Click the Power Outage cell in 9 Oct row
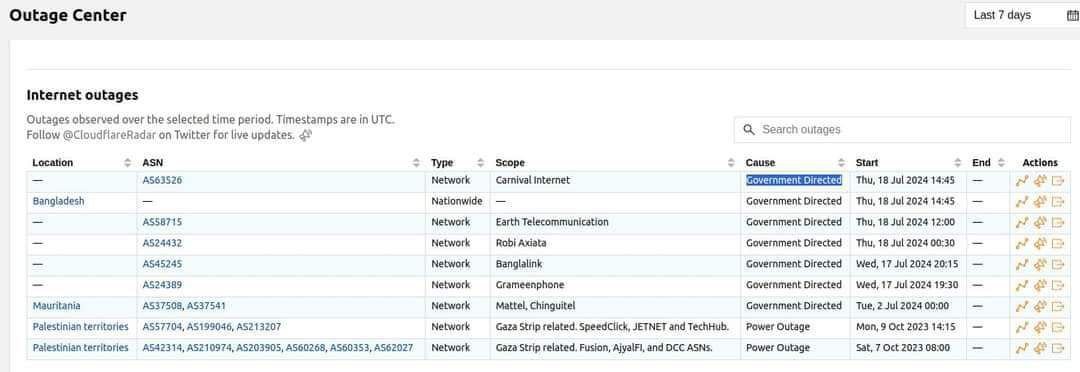This screenshot has height=372, width=1080. click(x=778, y=327)
